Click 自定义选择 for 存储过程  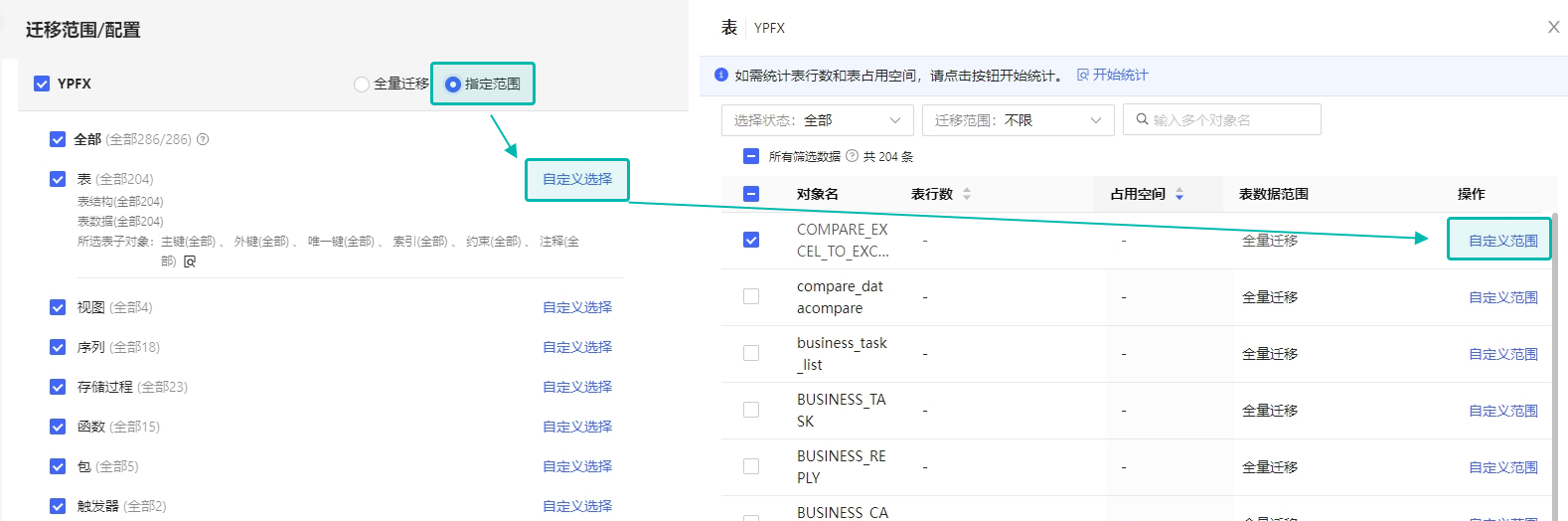[577, 387]
